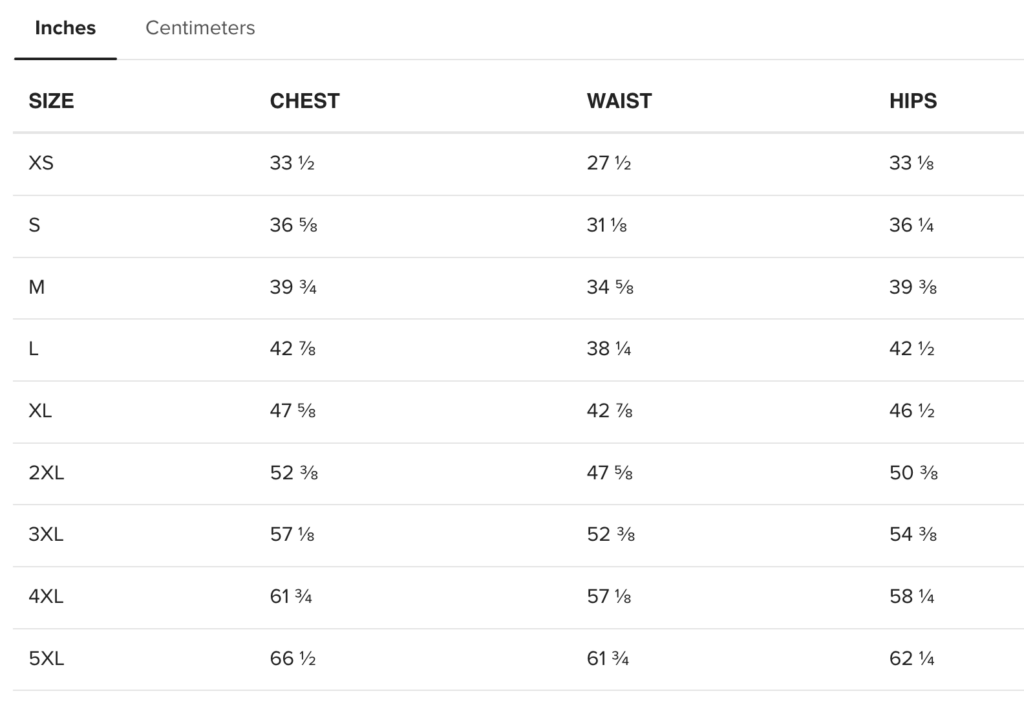Click the HIPS column header

coord(913,101)
